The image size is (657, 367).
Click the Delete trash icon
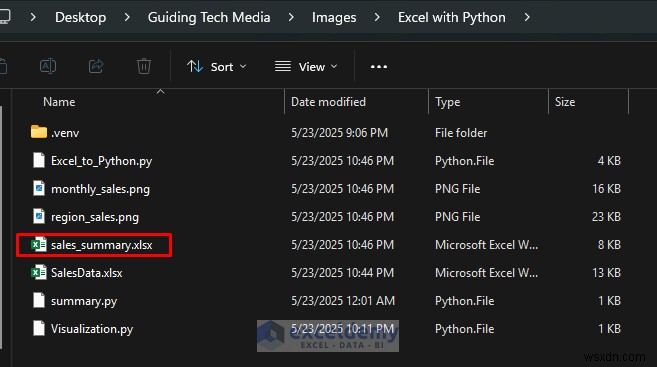[144, 66]
